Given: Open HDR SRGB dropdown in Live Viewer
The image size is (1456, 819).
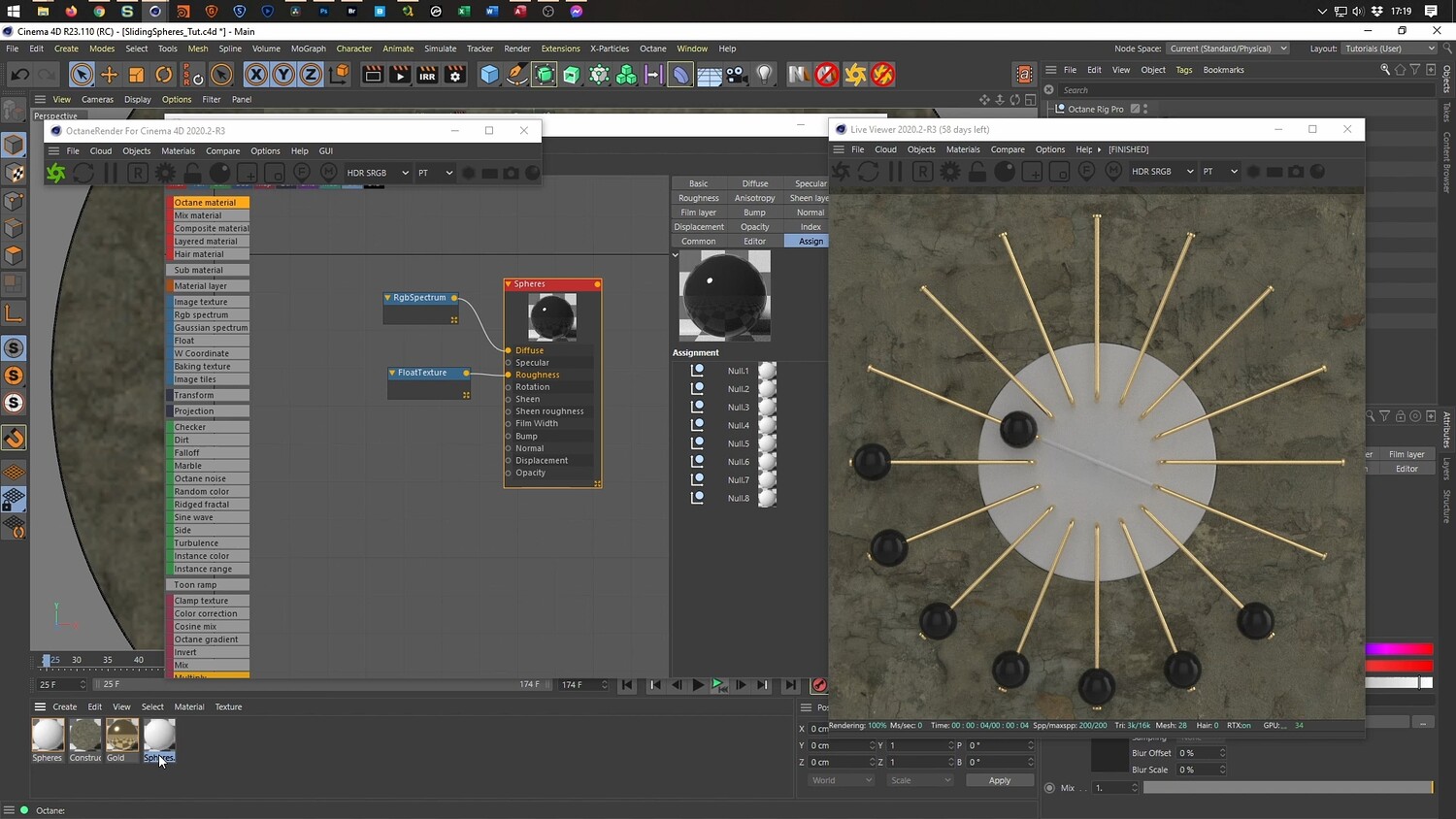Looking at the screenshot, I should pyautogui.click(x=1161, y=172).
